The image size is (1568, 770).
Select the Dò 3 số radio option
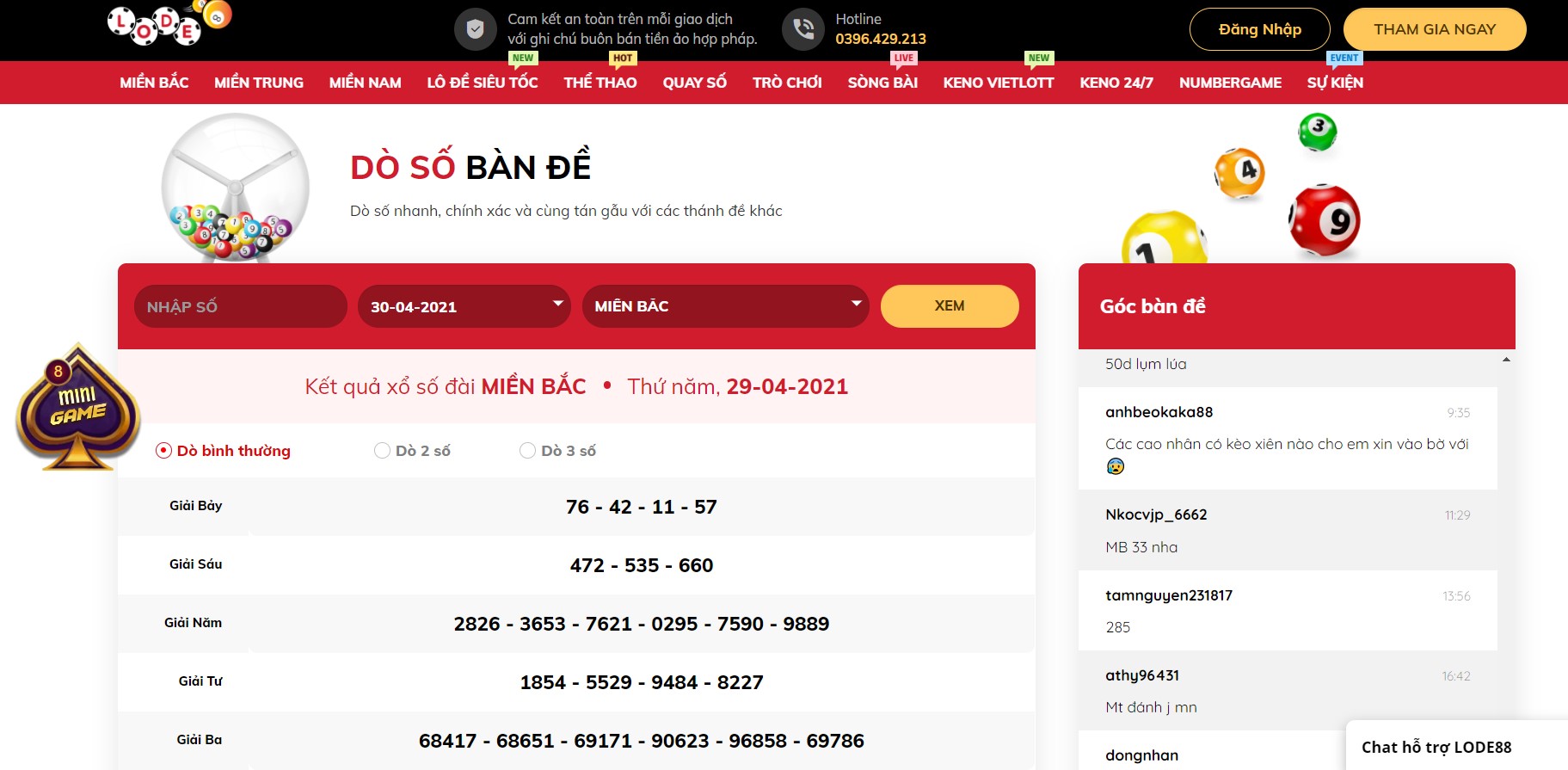(528, 451)
